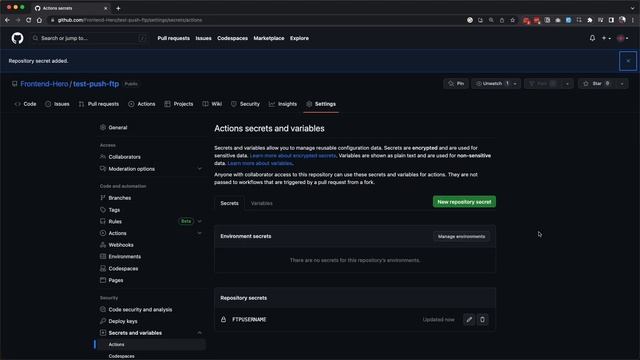
Task: Open the Frontend-Hero owner link
Action: (44, 84)
